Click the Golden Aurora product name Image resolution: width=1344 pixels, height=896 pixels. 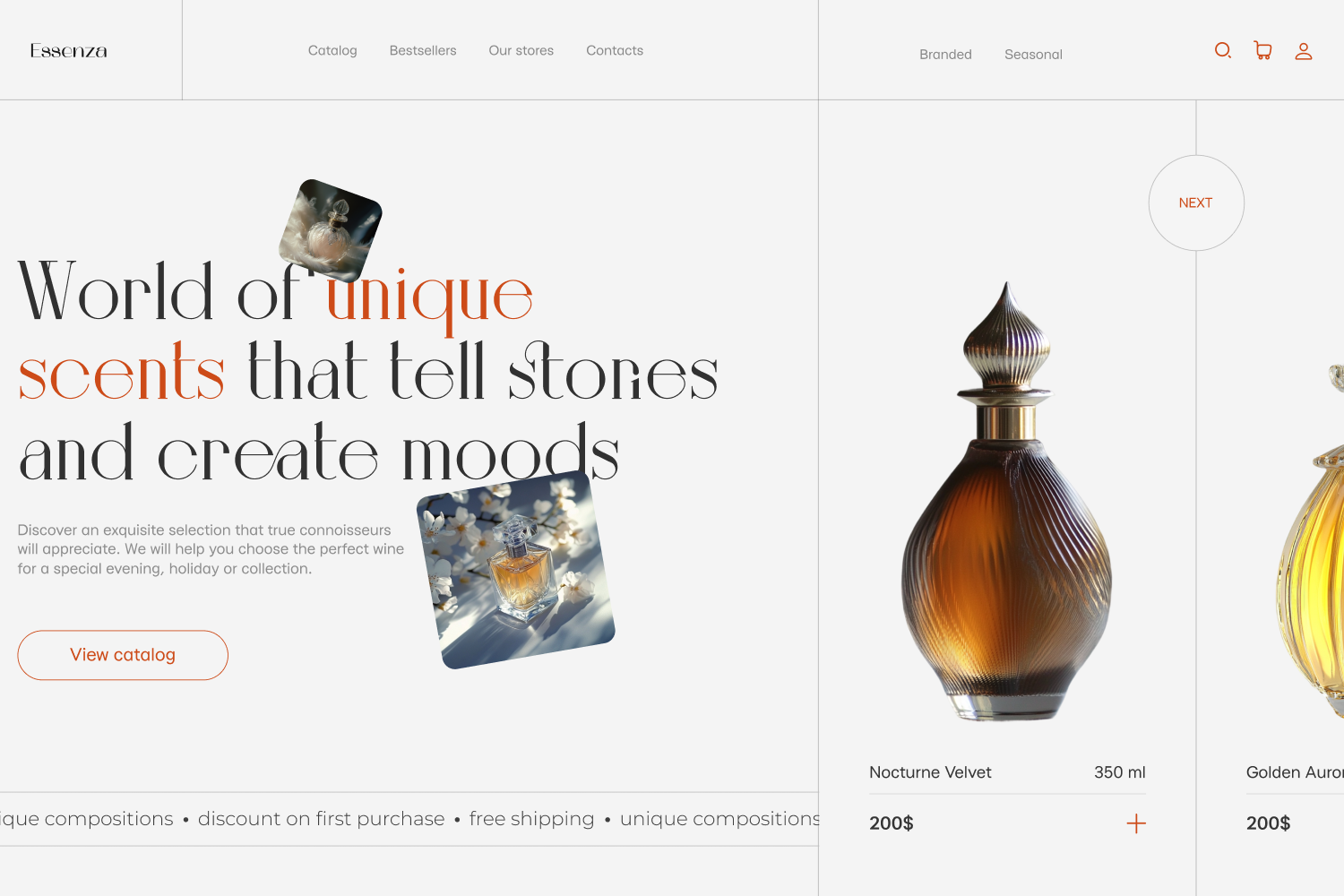[x=1295, y=772]
